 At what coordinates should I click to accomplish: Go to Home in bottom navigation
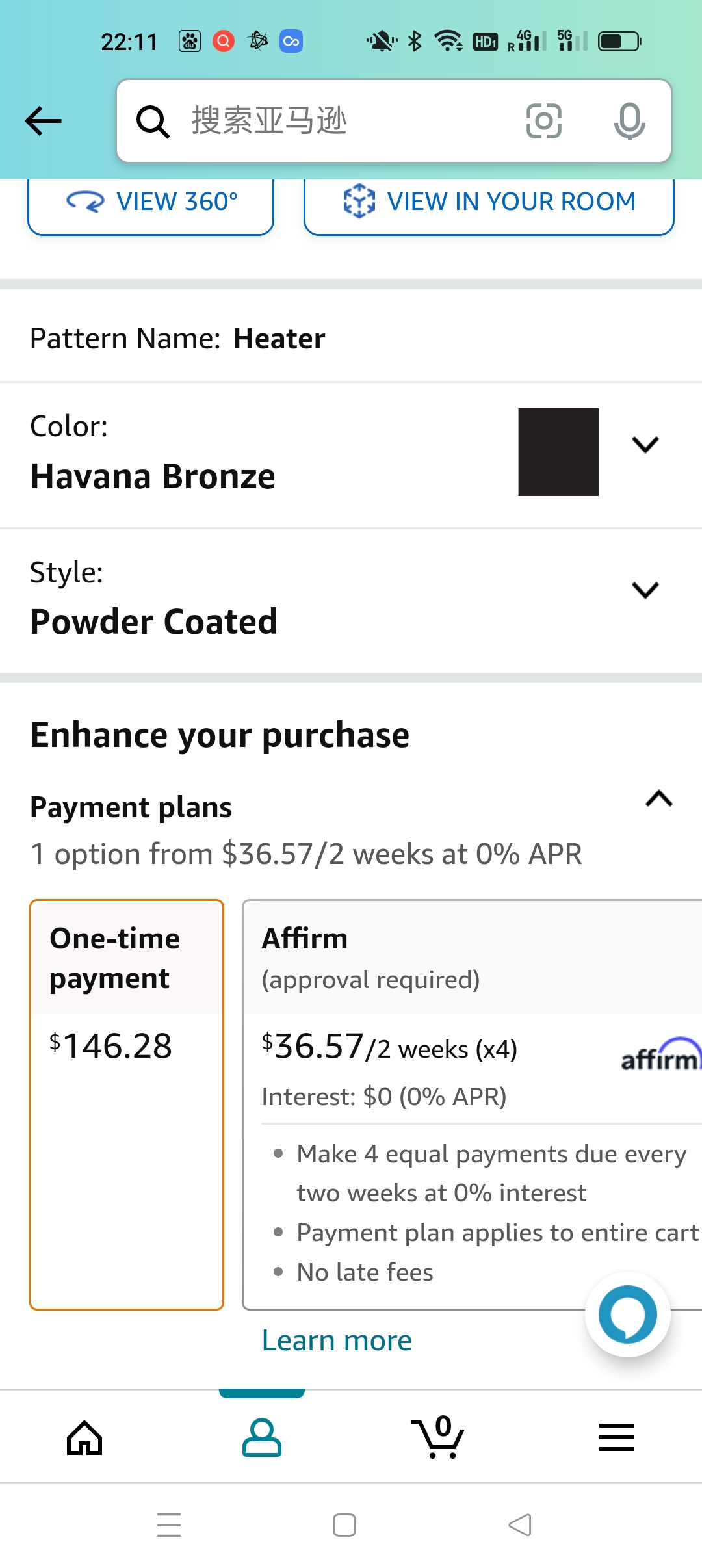coord(85,1437)
